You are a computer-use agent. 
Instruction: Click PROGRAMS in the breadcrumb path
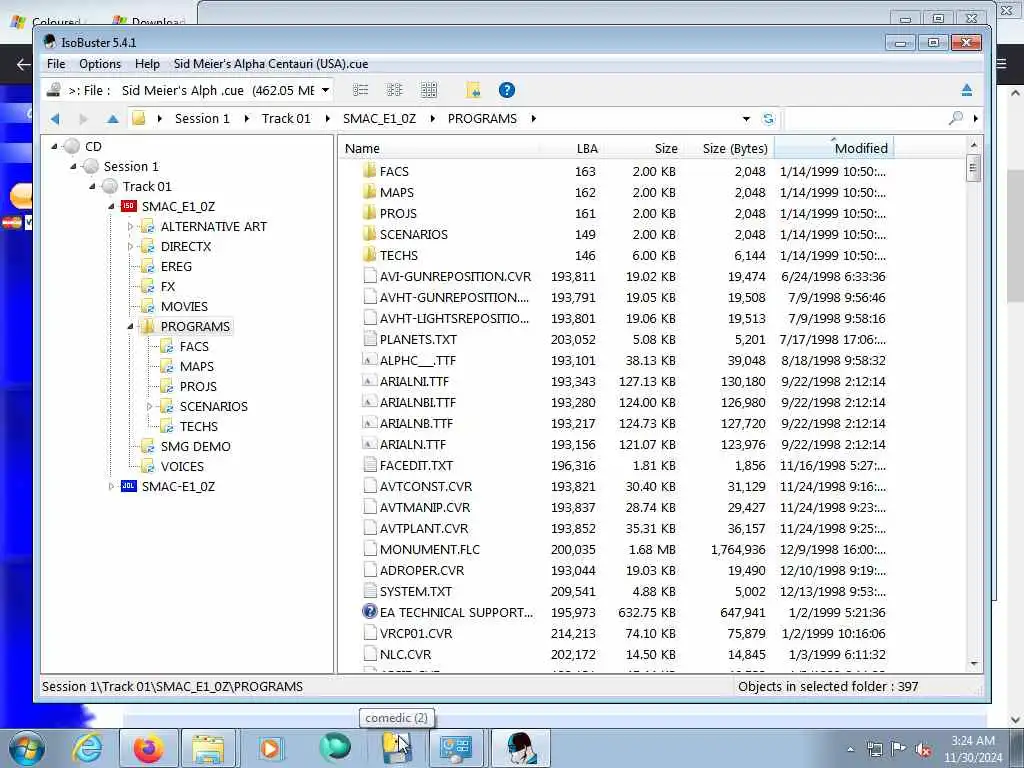(x=482, y=119)
